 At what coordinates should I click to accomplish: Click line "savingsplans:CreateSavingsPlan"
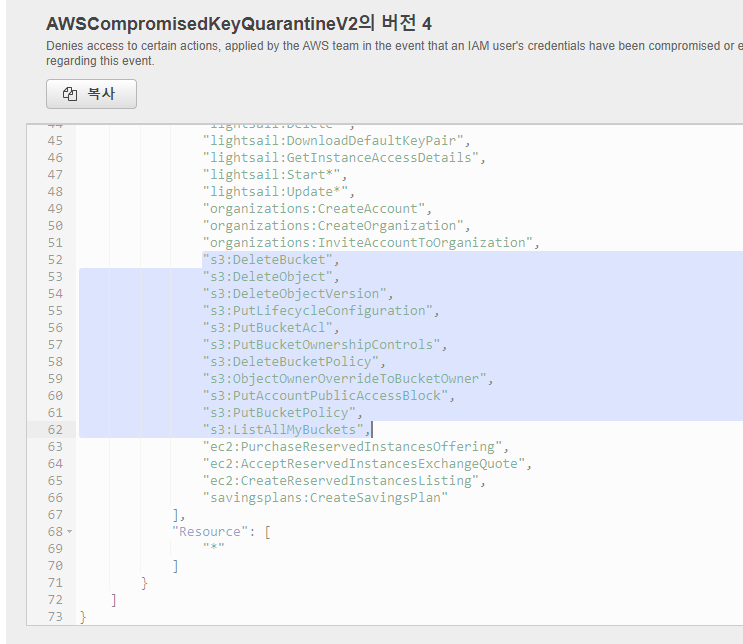325,498
